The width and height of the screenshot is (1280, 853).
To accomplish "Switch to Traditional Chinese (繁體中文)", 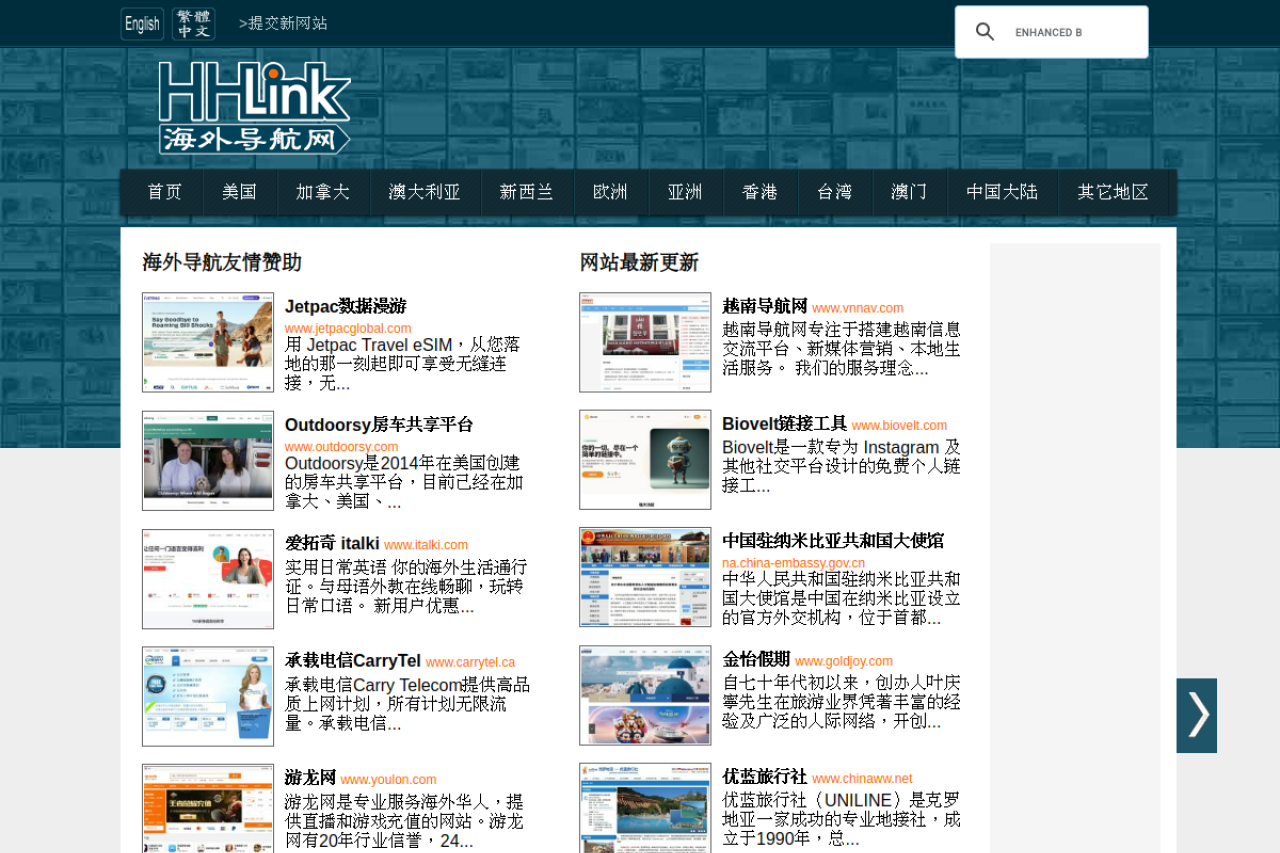I will click(194, 24).
